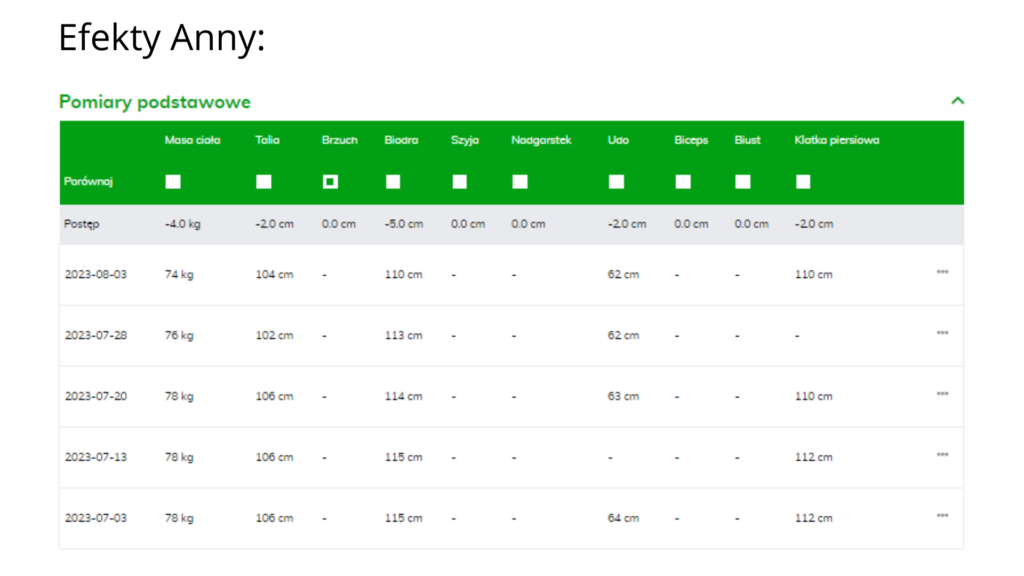Check the Udo compare checkbox
1024x576 pixels.
coord(616,182)
